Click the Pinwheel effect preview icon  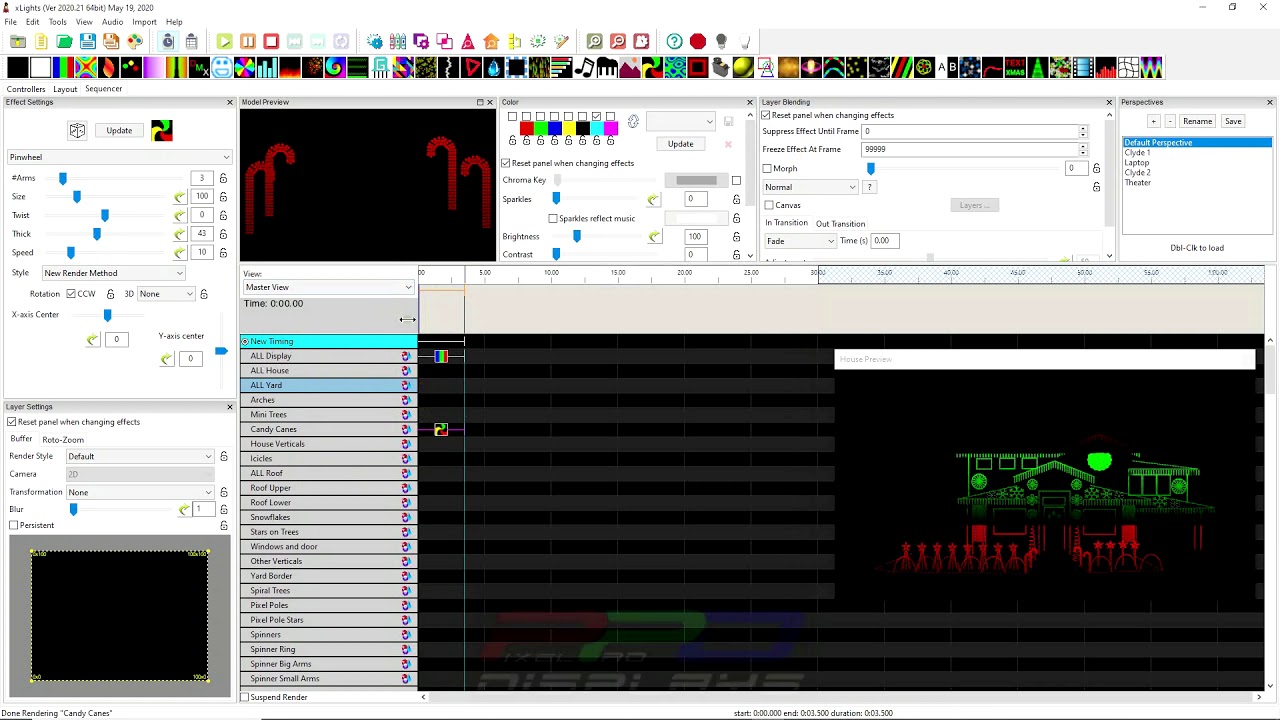click(161, 130)
